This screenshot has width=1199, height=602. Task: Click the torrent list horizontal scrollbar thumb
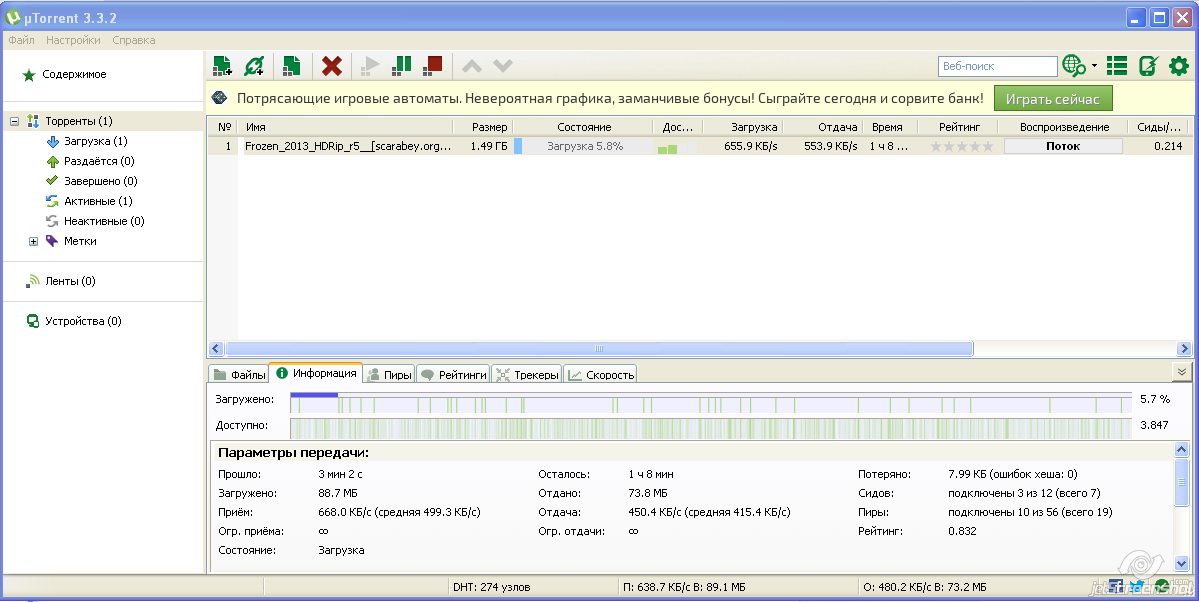pos(598,349)
